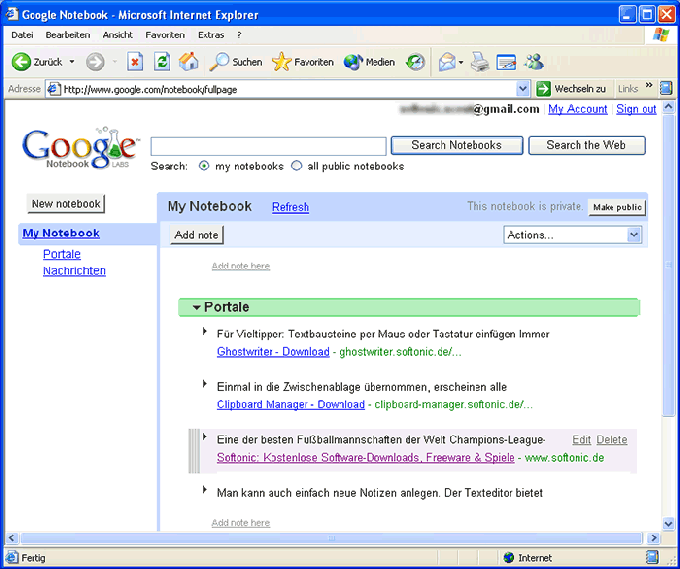Open the Nachrichten section in sidebar
The width and height of the screenshot is (680, 569).
point(74,271)
